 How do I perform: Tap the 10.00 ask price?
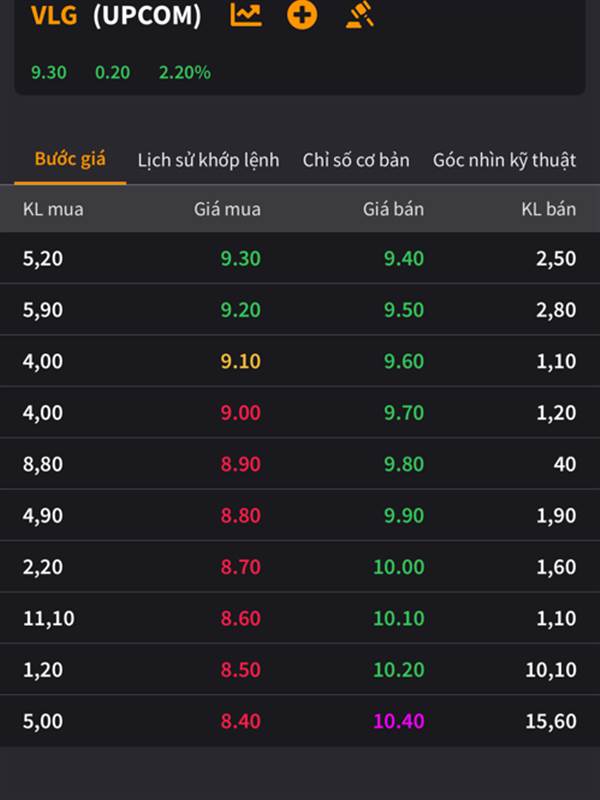tap(399, 567)
